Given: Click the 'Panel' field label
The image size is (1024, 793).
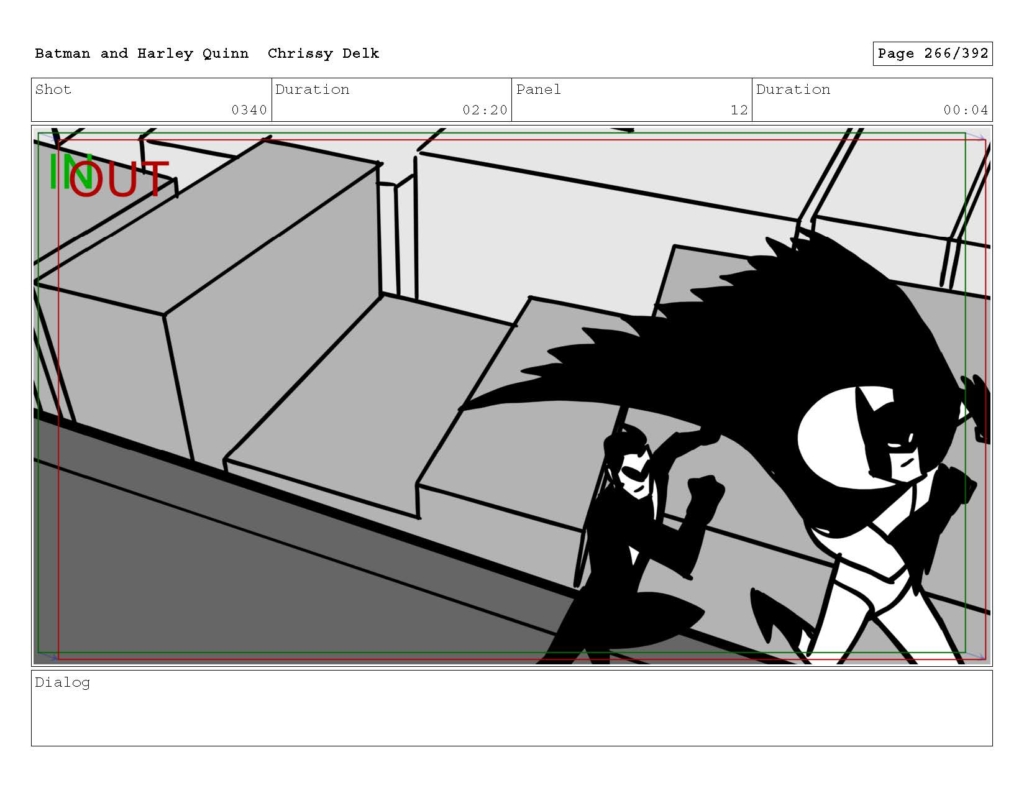Looking at the screenshot, I should coord(538,89).
